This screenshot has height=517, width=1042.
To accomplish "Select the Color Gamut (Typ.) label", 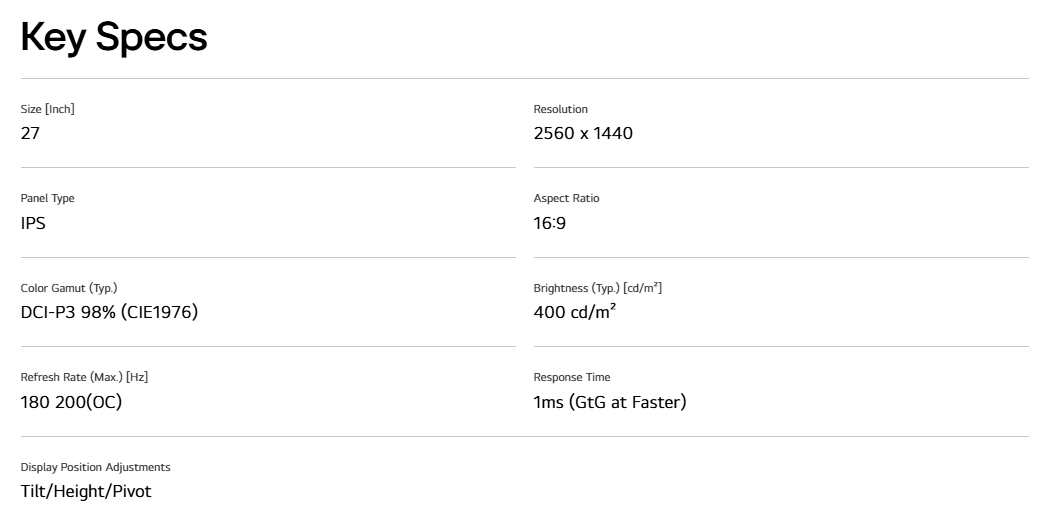I will (x=68, y=288).
